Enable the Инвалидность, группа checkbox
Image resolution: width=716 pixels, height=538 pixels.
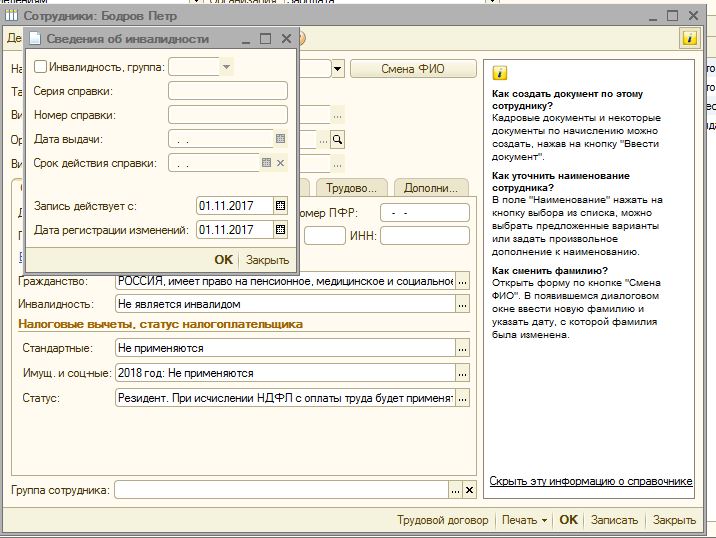coord(40,67)
